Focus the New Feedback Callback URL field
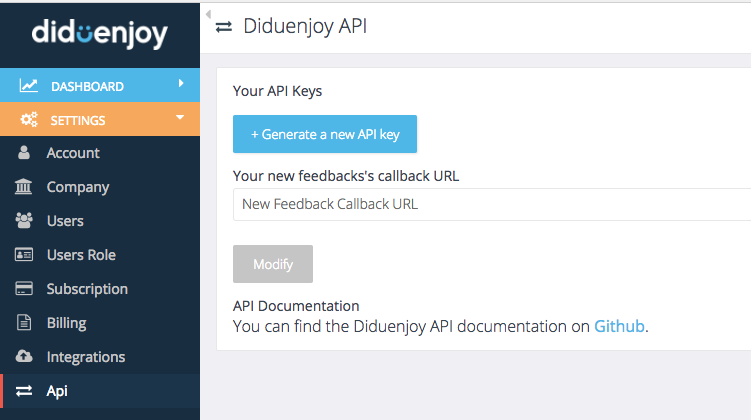The image size is (751, 420). click(x=492, y=204)
